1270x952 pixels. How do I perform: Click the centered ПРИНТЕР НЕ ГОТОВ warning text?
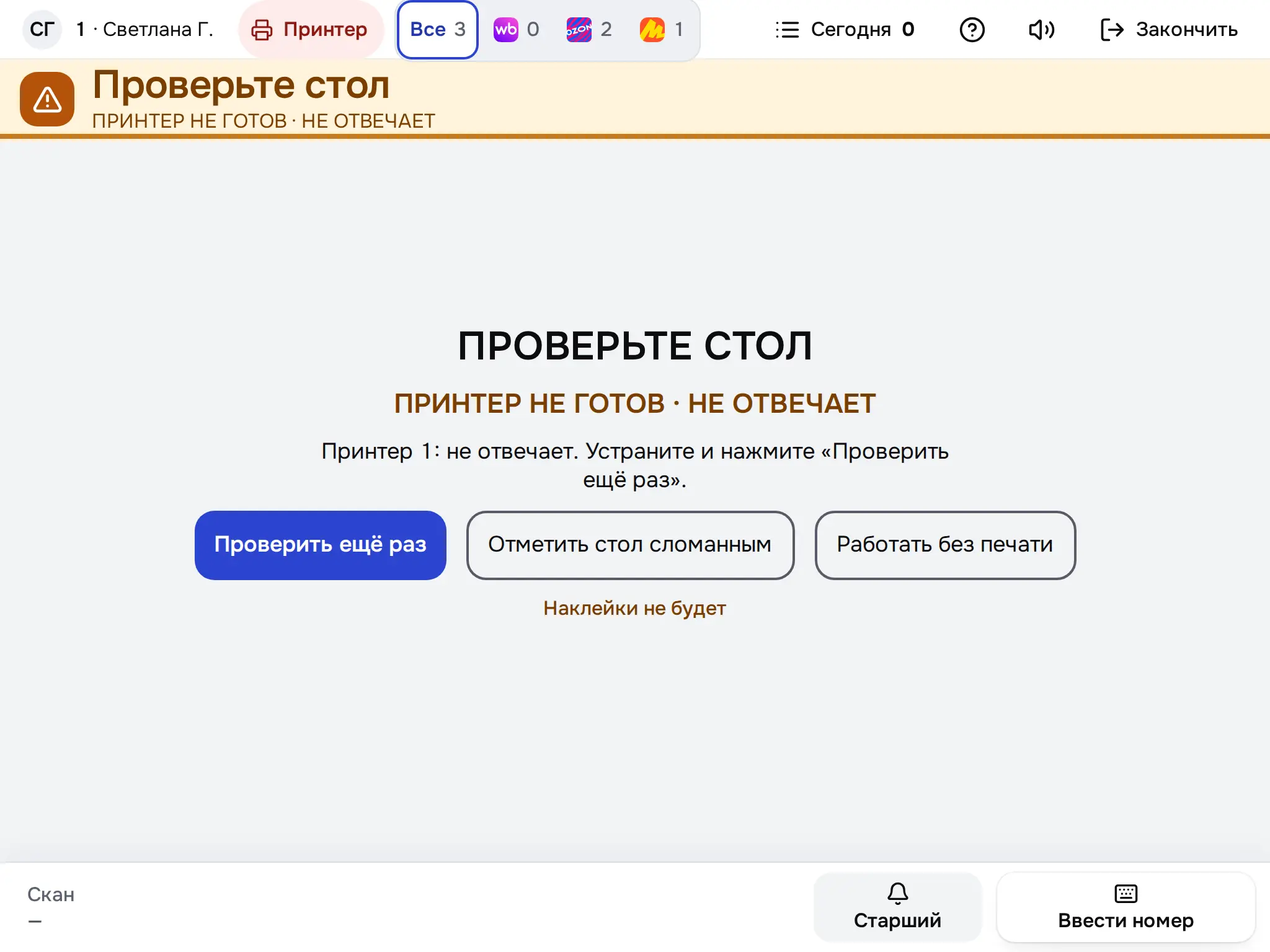634,403
